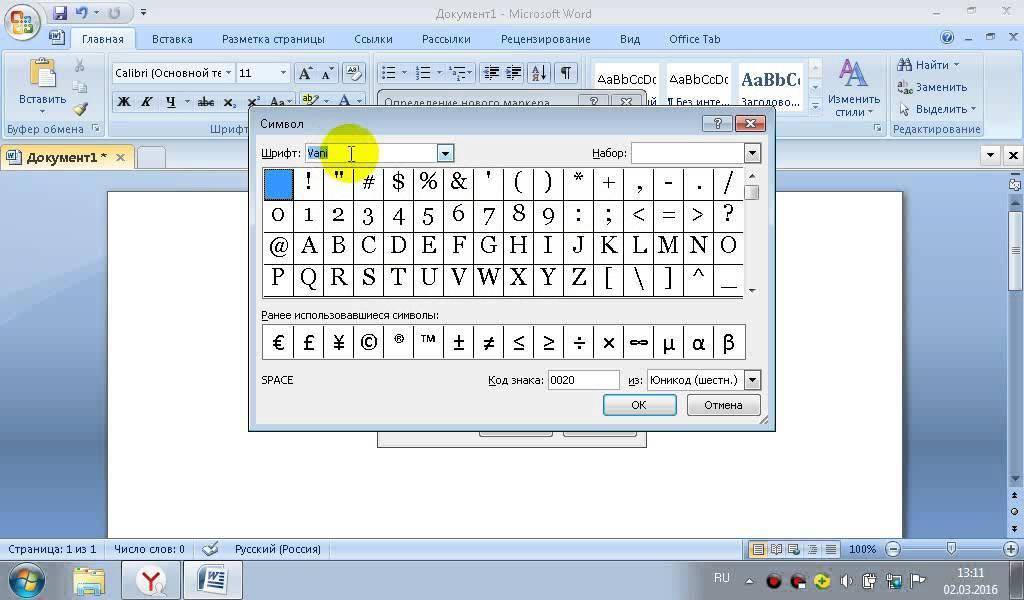Open the Разметка страницы tab

(x=273, y=39)
